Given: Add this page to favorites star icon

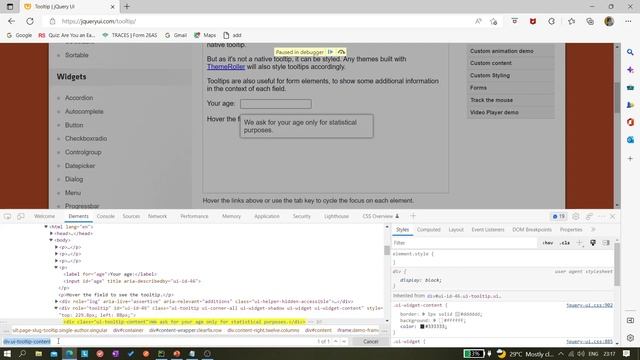Looking at the screenshot, I should coord(493,21).
